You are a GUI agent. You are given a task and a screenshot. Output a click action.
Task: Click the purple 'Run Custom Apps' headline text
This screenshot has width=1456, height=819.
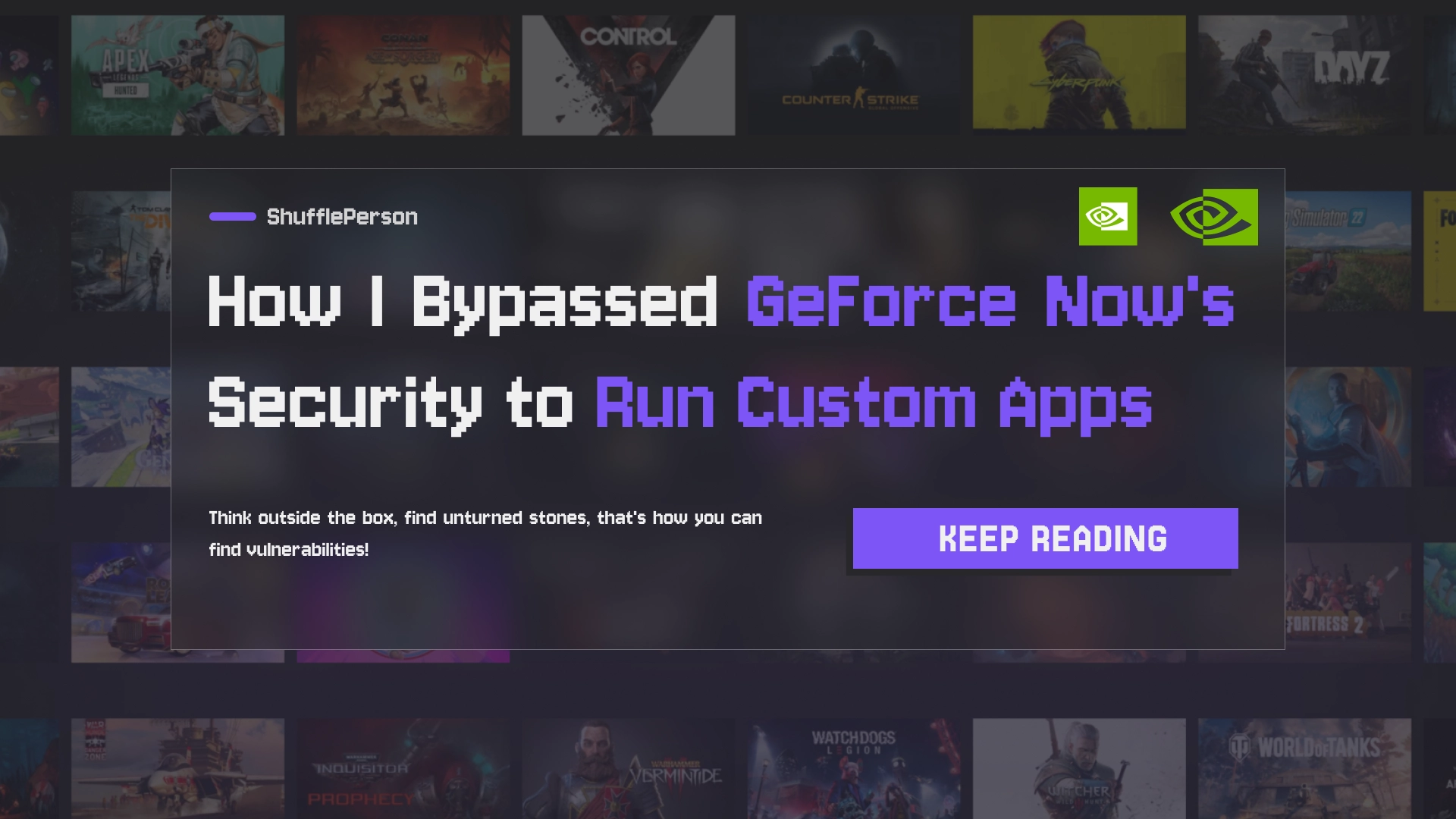pos(874,403)
